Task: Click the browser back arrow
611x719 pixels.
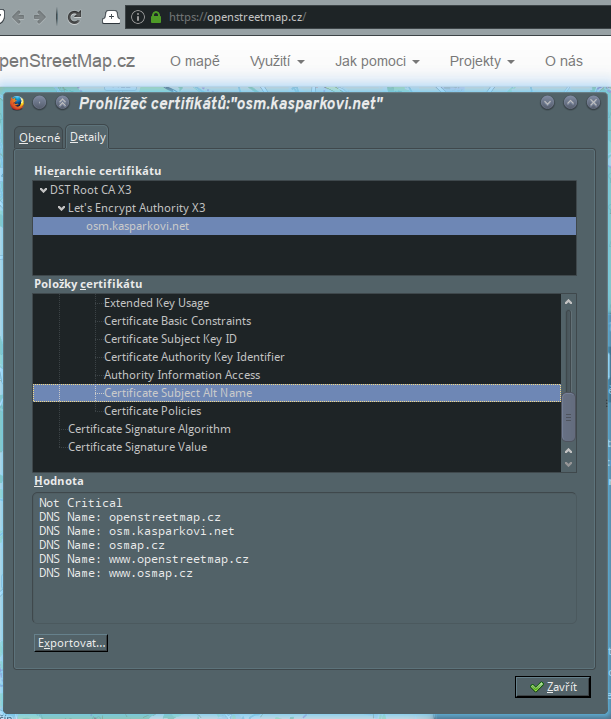Action: [x=18, y=17]
